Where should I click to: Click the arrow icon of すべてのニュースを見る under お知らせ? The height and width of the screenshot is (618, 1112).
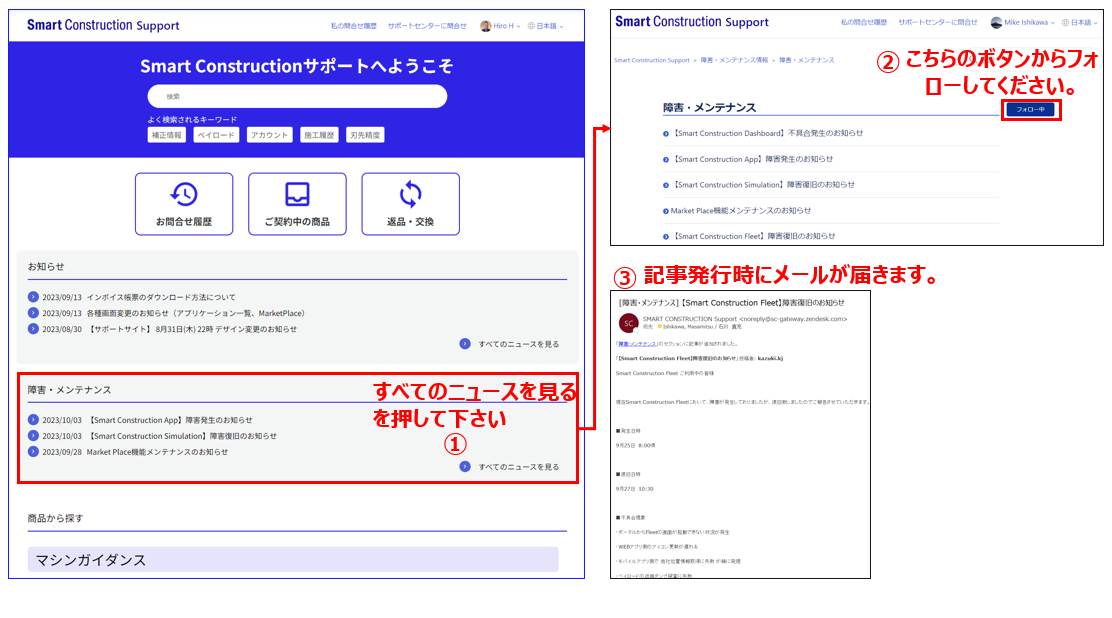[465, 343]
